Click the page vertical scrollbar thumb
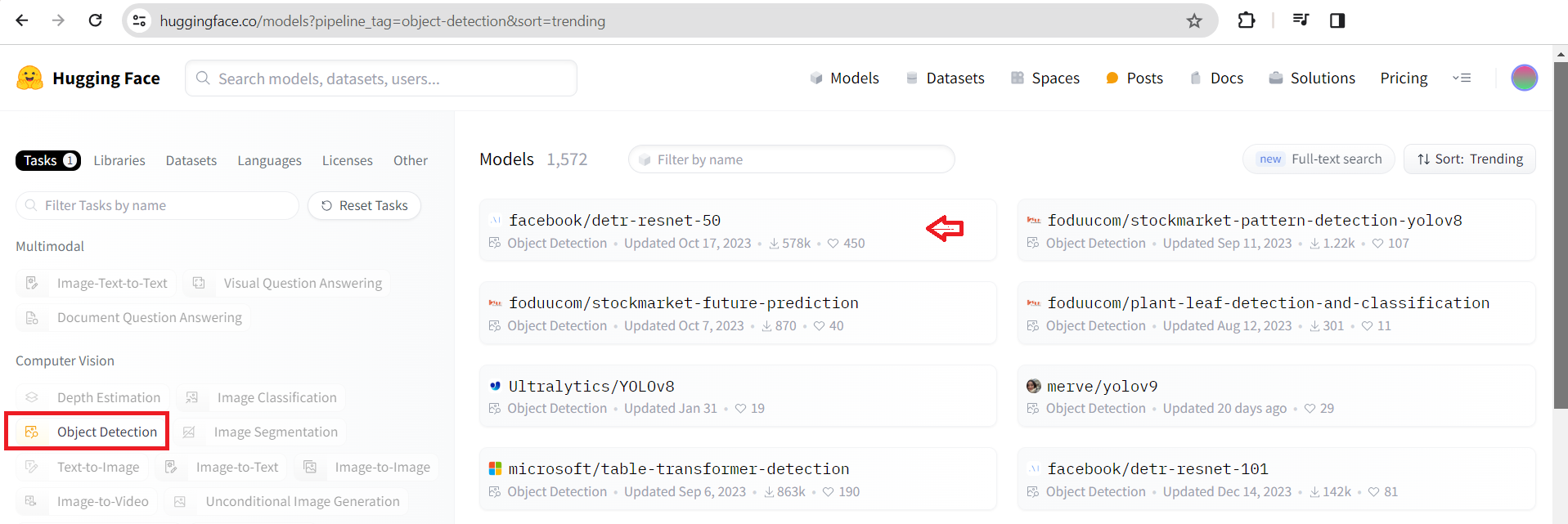Viewport: 1568px width, 524px height. point(1561,235)
